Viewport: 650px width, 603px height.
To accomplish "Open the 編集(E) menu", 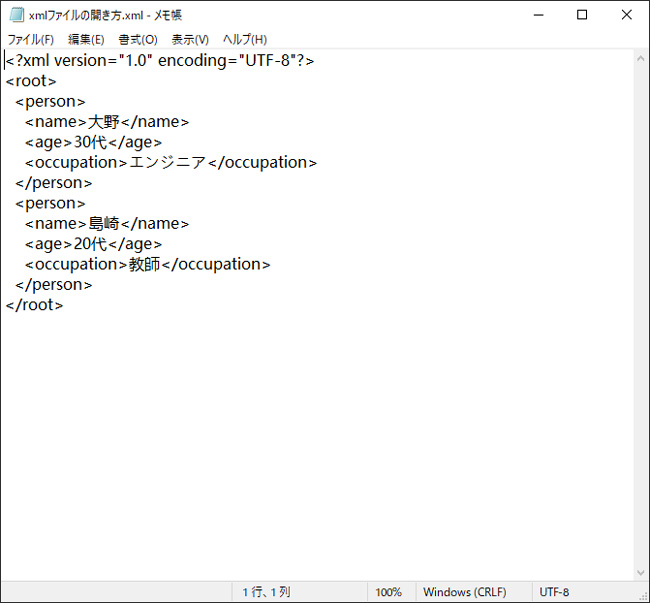I will click(86, 39).
